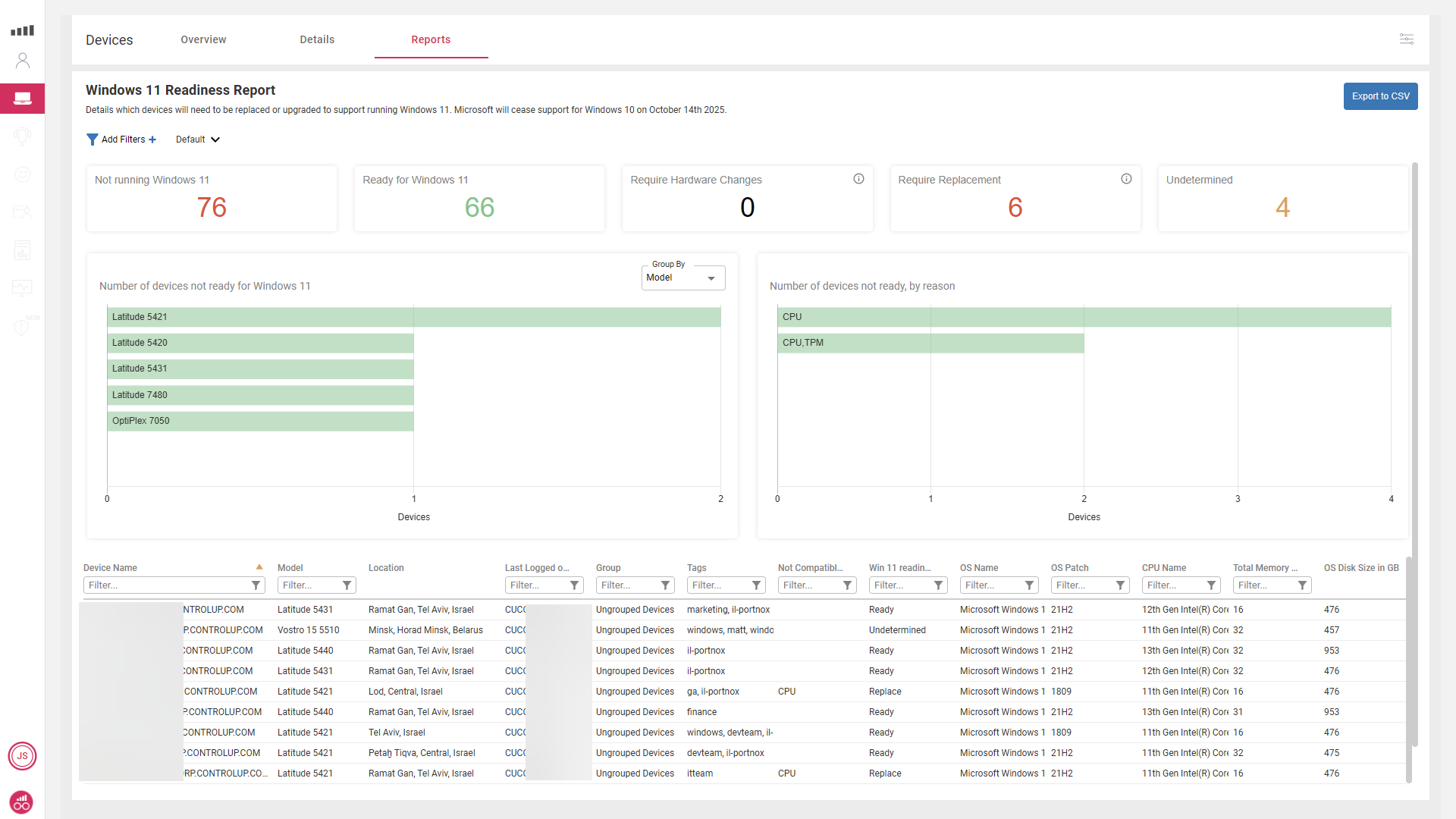Click Export to CSV button
The height and width of the screenshot is (819, 1456).
click(x=1380, y=96)
